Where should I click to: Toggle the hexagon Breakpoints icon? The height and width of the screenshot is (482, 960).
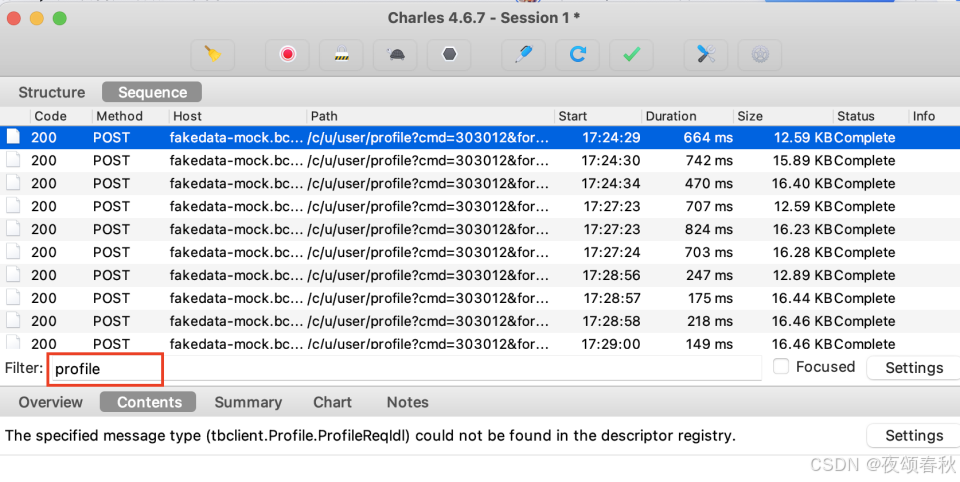[449, 55]
